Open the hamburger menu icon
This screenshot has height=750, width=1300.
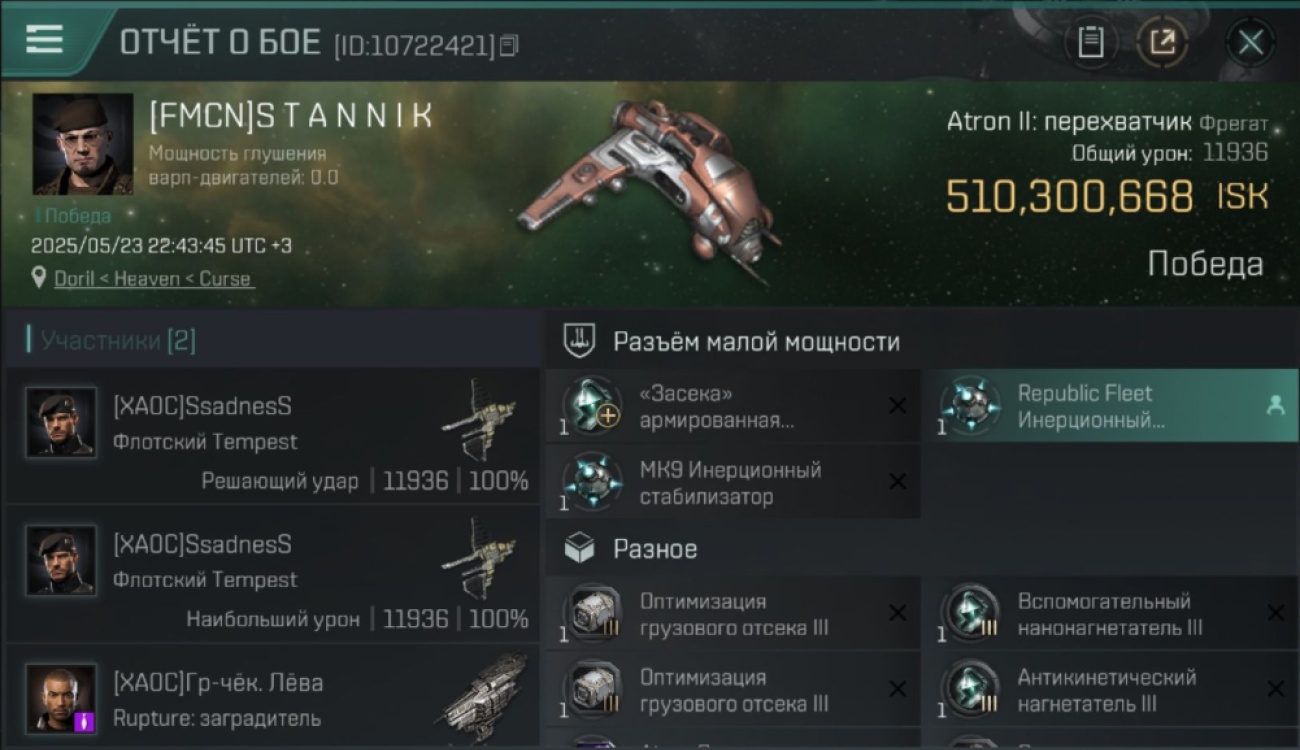click(44, 40)
